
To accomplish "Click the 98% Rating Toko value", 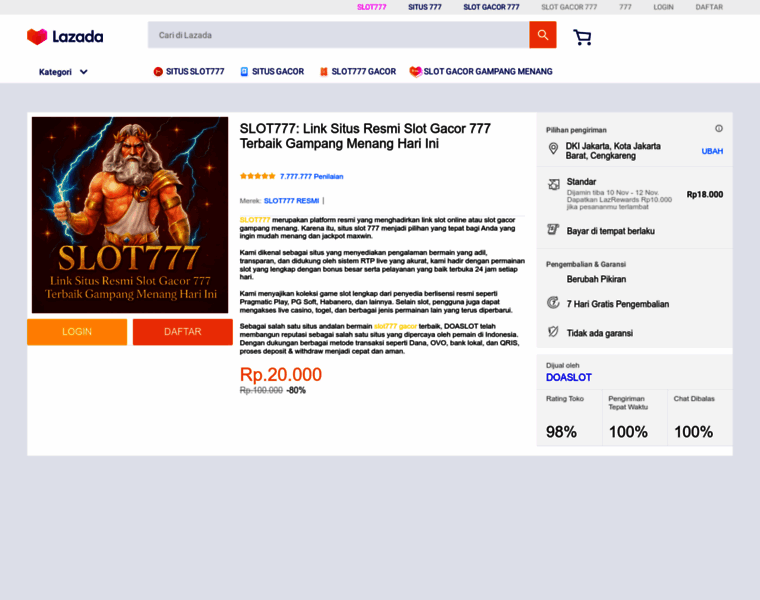I will pos(561,432).
